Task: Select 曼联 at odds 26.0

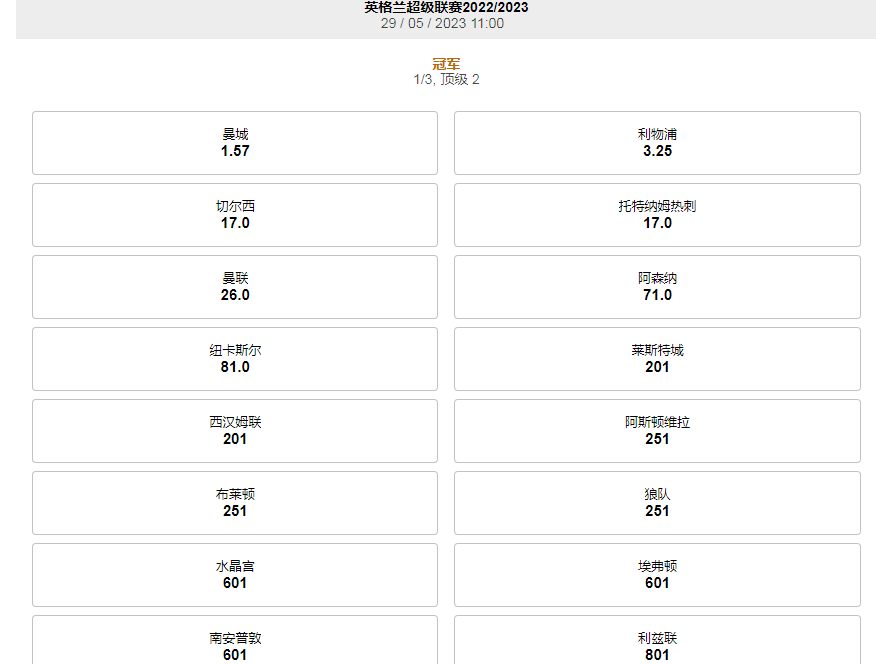Action: click(235, 287)
